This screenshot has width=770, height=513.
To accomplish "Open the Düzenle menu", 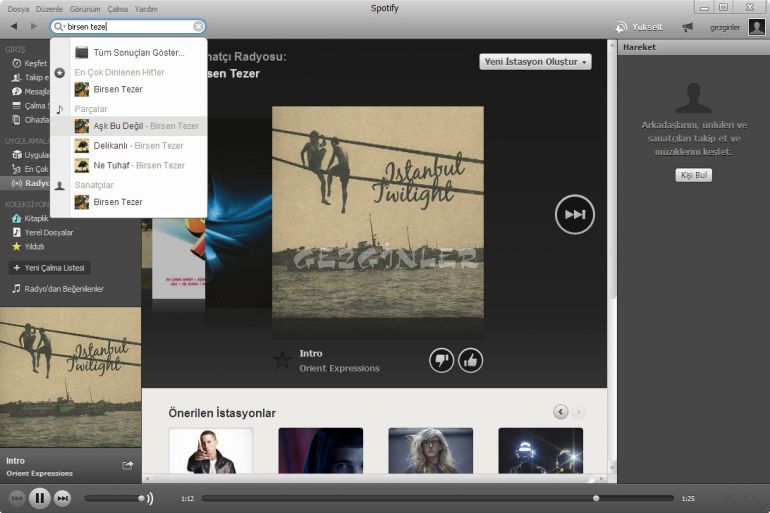I will [49, 9].
